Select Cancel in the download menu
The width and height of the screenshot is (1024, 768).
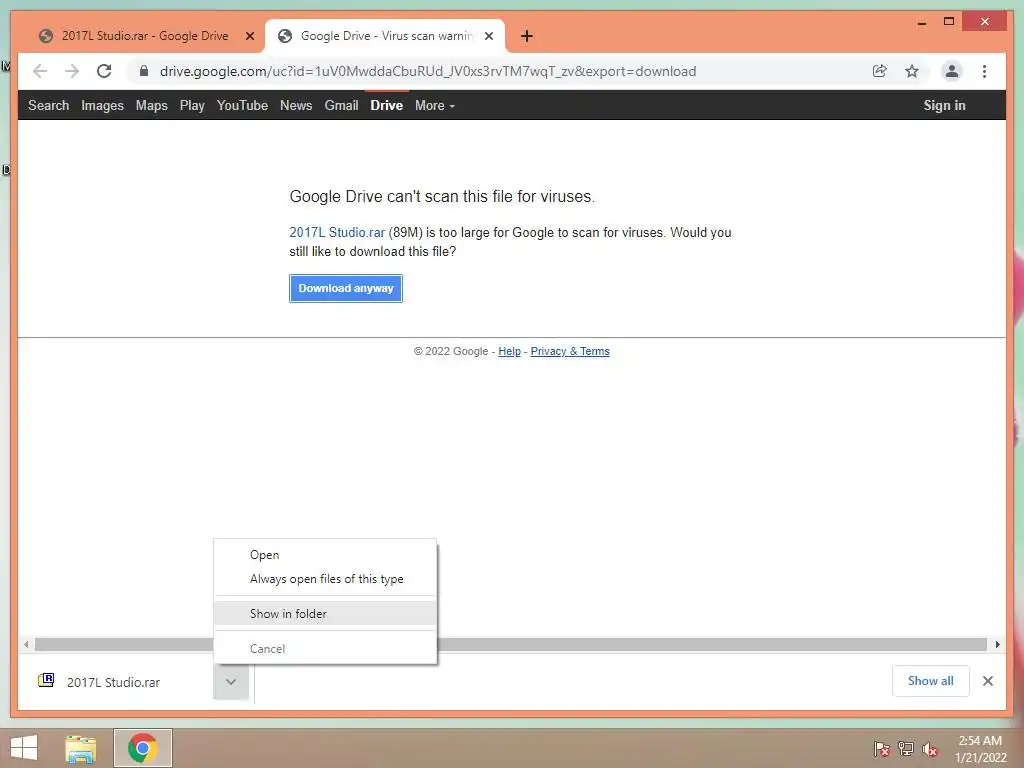pyautogui.click(x=325, y=648)
